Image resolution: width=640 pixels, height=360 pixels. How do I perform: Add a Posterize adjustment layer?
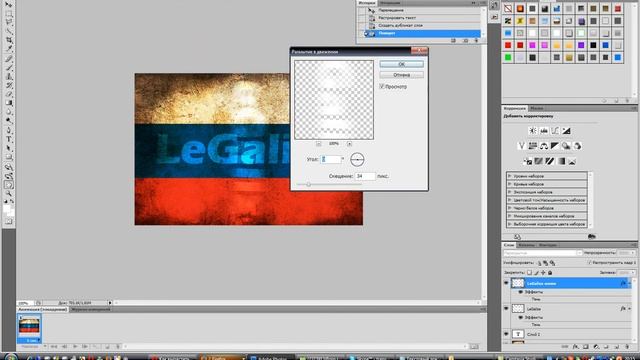[x=539, y=161]
